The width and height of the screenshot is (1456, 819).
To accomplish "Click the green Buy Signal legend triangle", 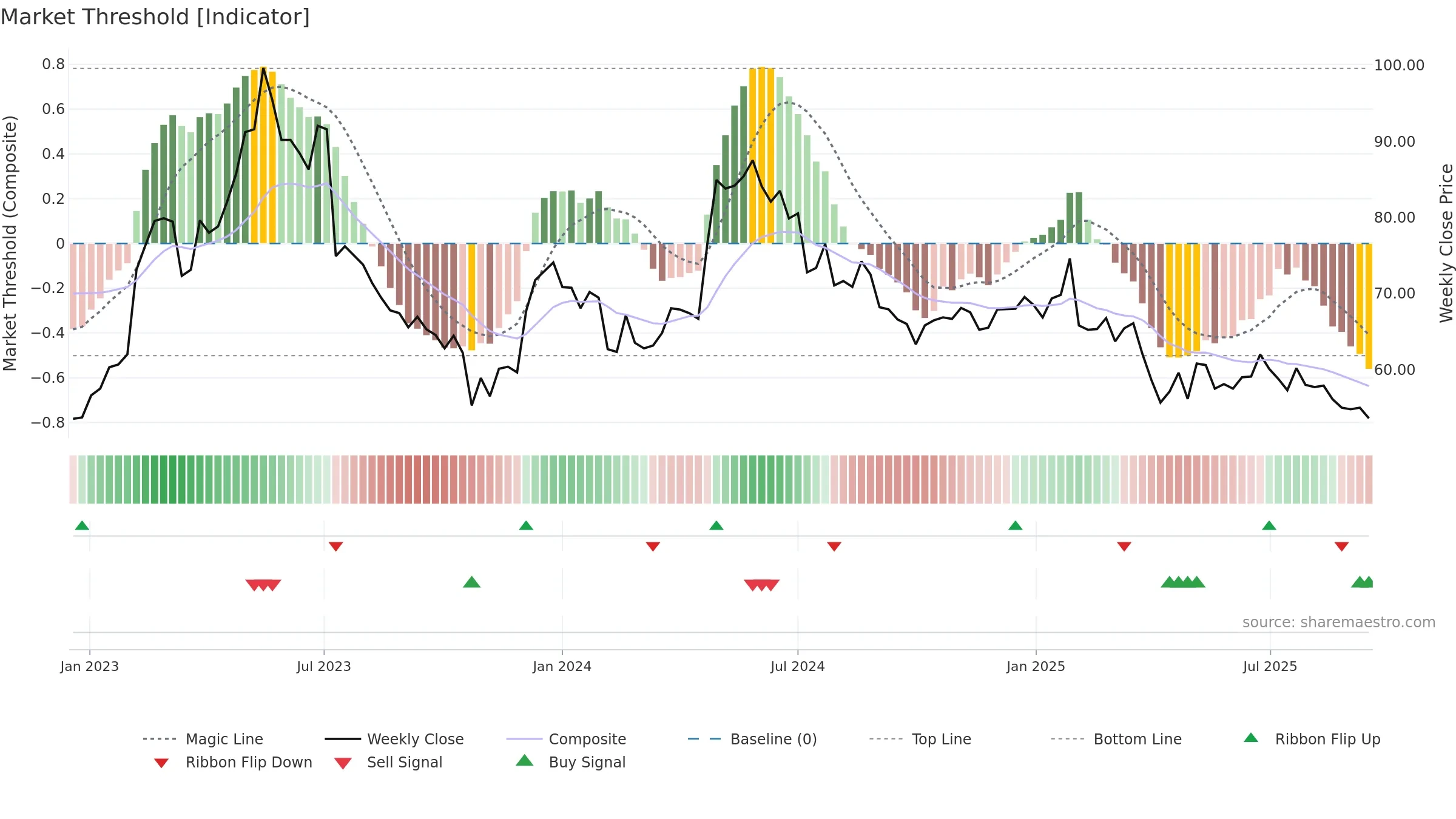I will pos(525,760).
